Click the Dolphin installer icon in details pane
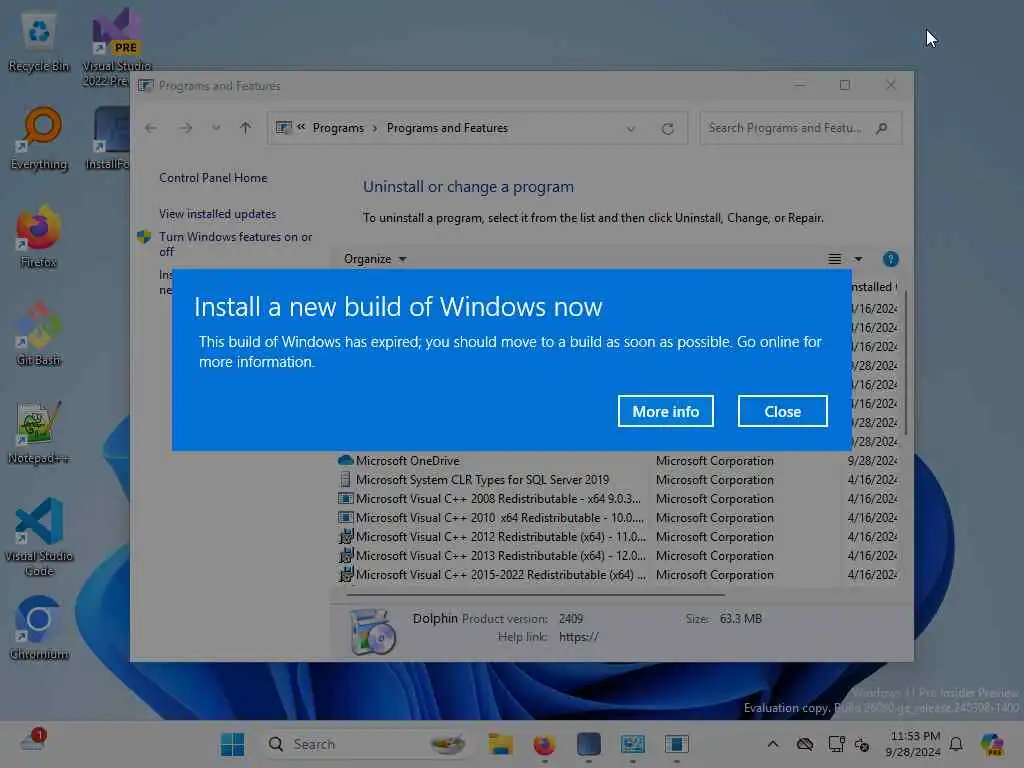This screenshot has width=1024, height=768. coord(372,630)
